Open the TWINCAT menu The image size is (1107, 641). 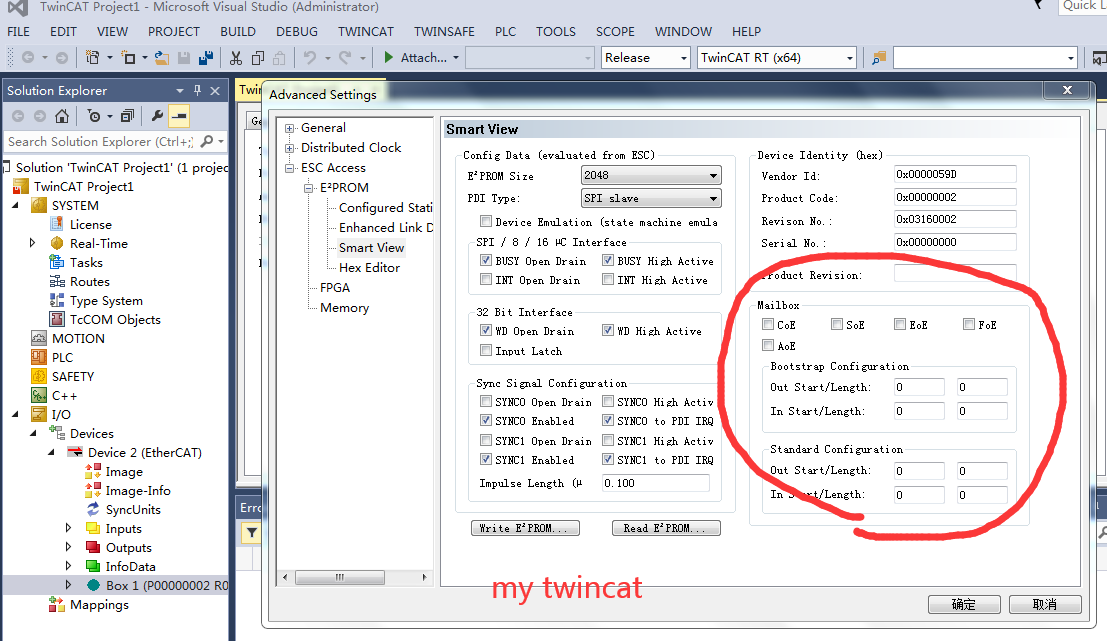[366, 32]
